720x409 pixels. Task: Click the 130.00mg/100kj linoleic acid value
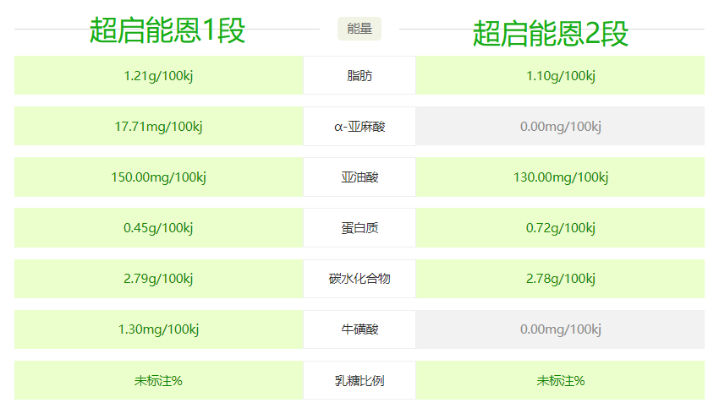pyautogui.click(x=560, y=178)
